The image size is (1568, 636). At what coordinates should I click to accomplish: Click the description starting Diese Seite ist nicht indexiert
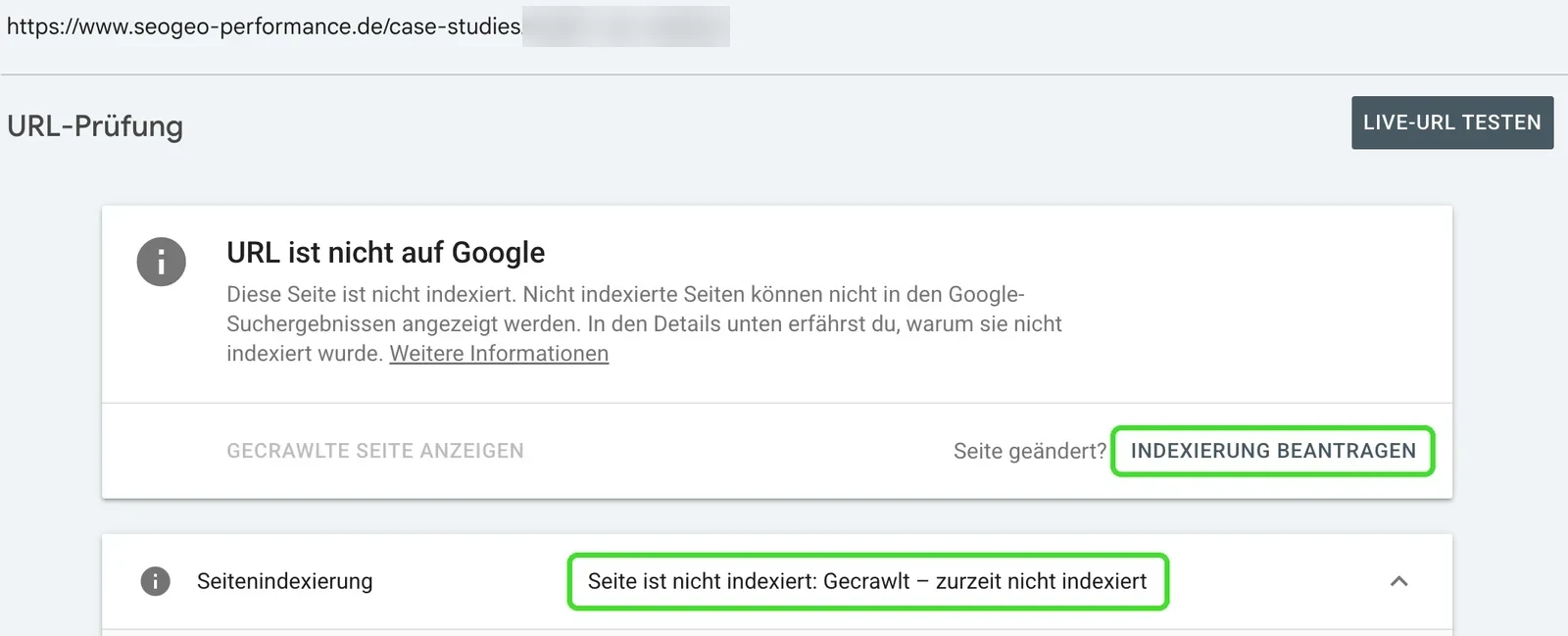coord(644,323)
